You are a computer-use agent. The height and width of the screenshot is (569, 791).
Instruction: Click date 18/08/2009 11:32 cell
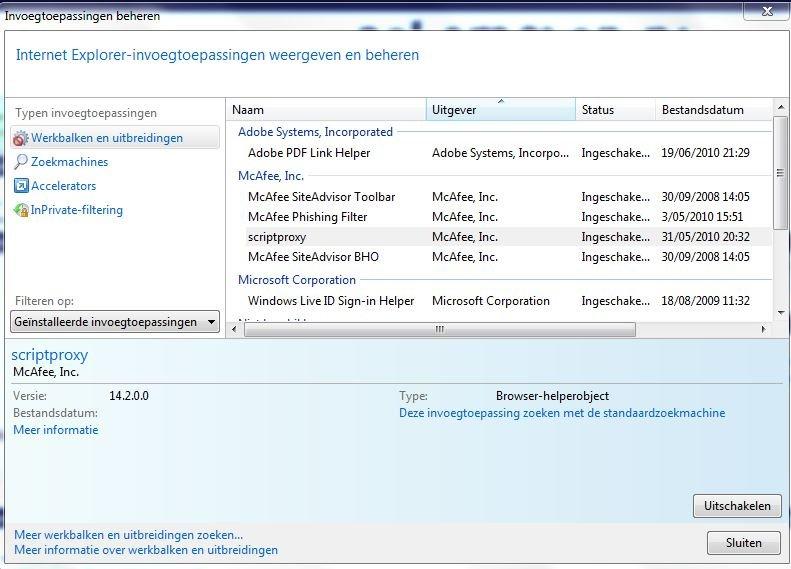705,301
